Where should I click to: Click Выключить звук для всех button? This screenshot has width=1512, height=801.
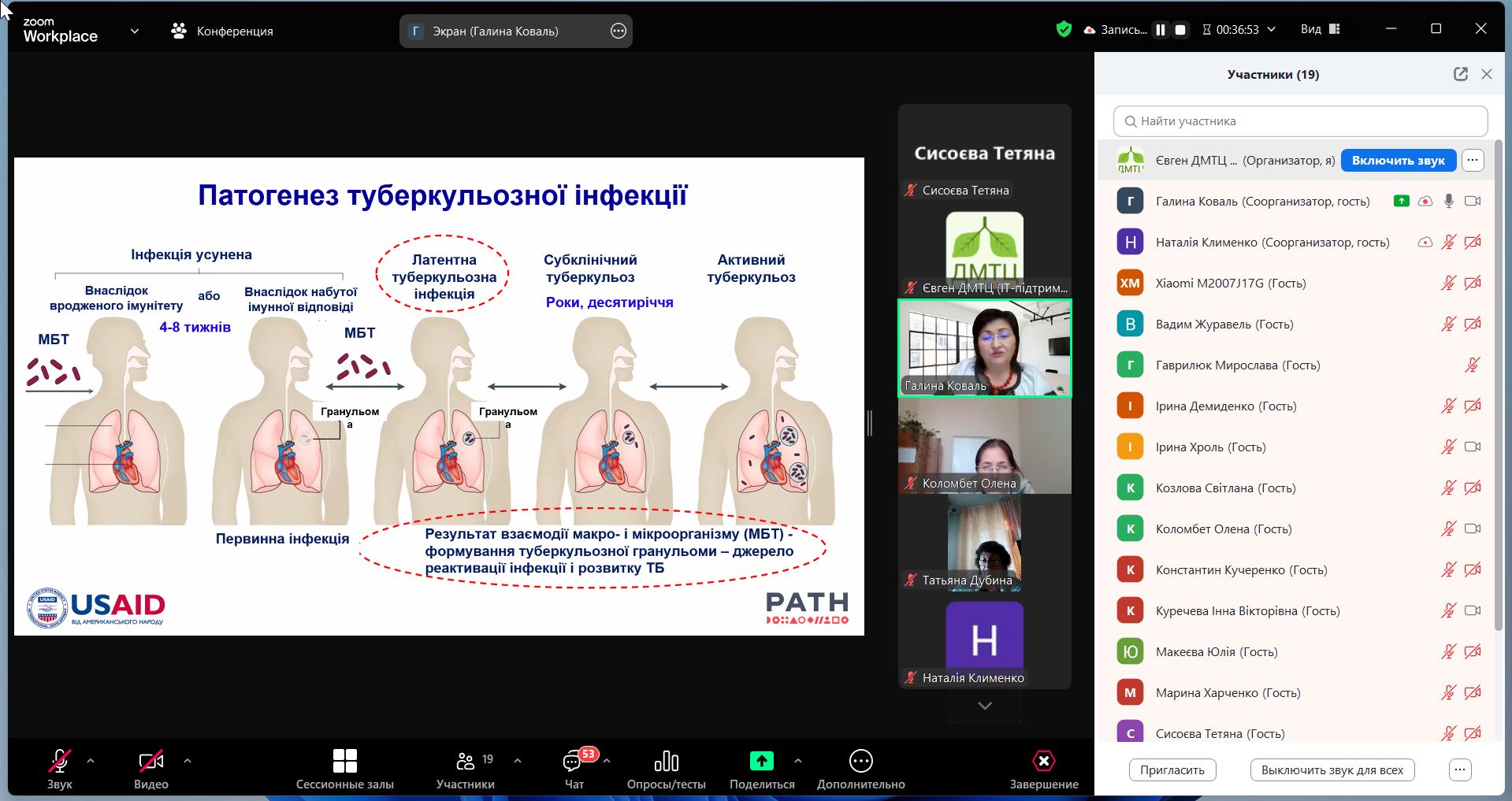click(x=1332, y=769)
